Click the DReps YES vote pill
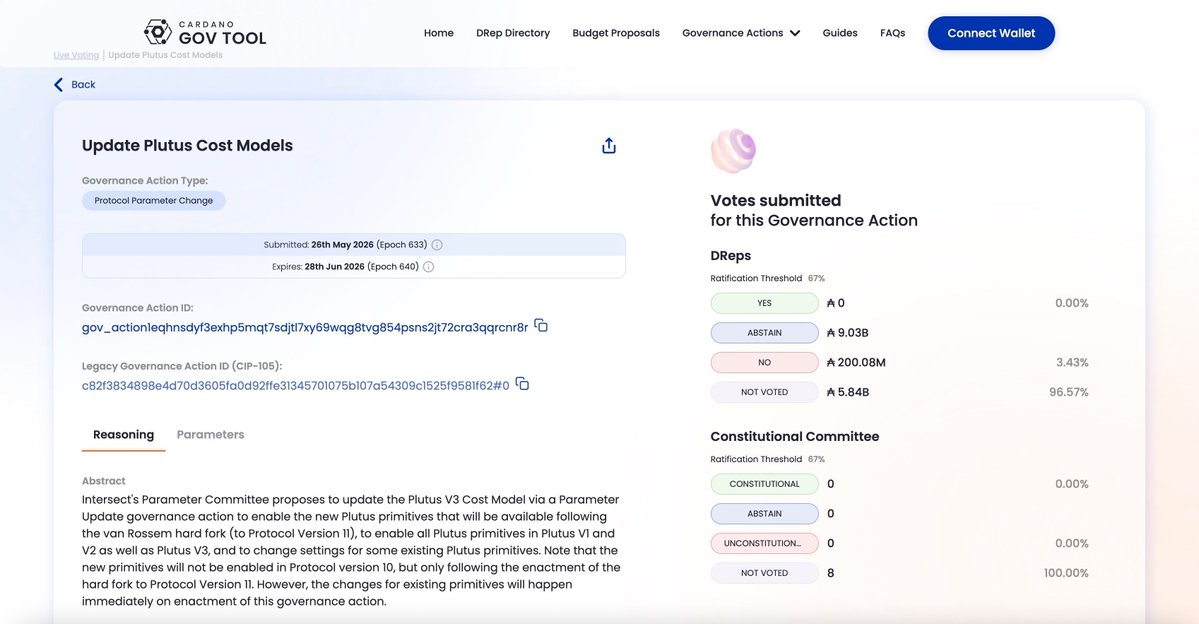 point(765,303)
